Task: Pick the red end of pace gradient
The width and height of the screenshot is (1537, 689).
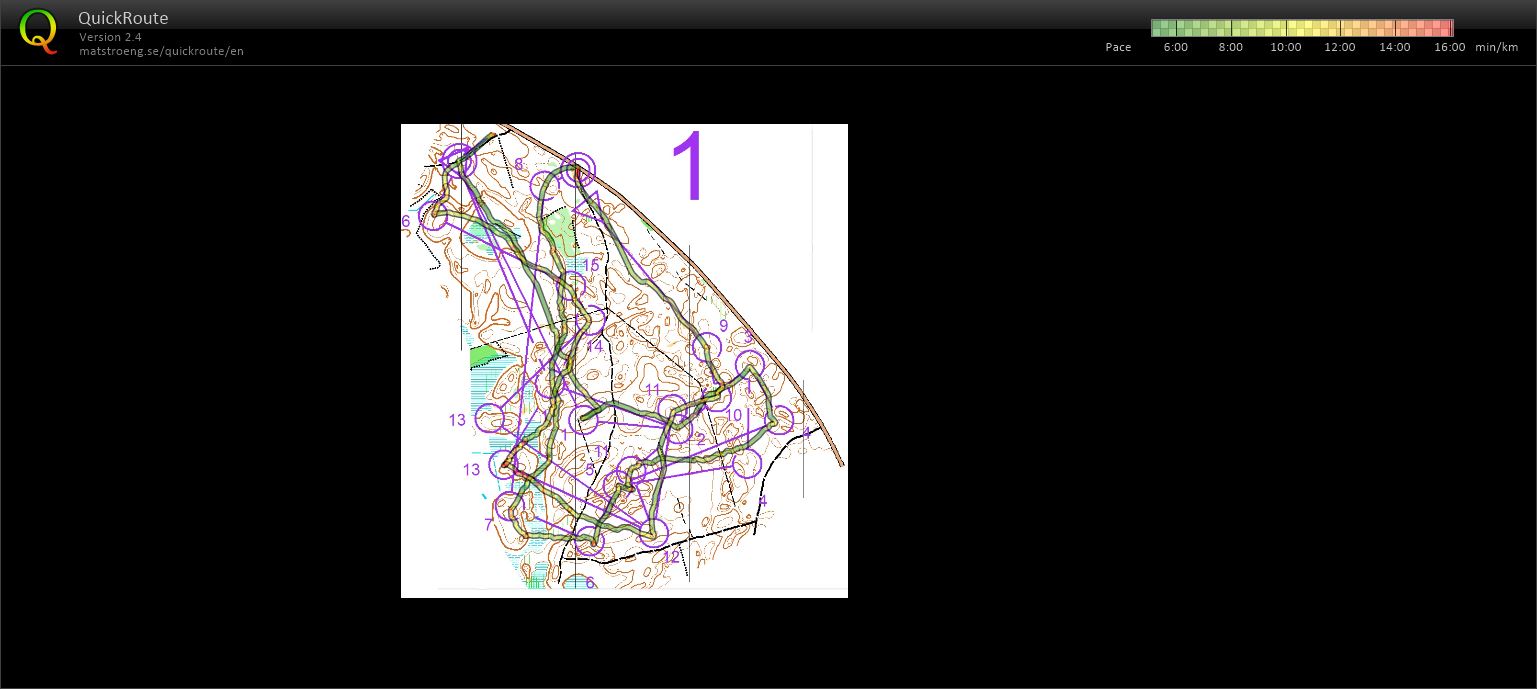Action: point(1445,28)
